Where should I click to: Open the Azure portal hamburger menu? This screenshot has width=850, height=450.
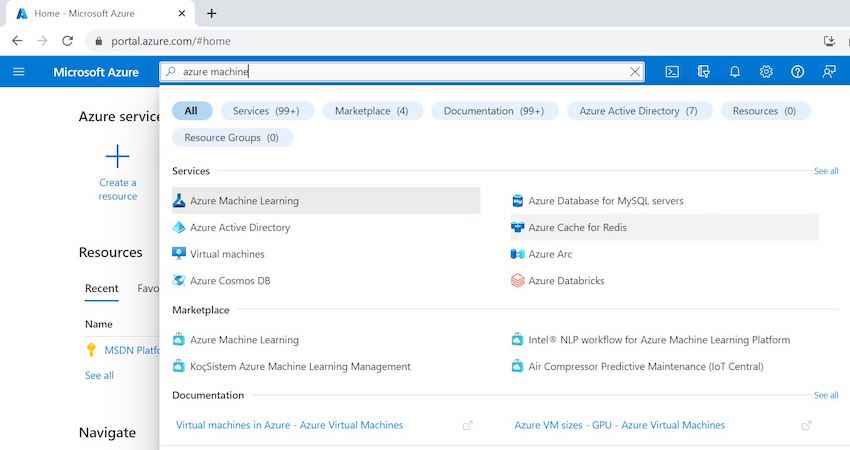tap(18, 72)
